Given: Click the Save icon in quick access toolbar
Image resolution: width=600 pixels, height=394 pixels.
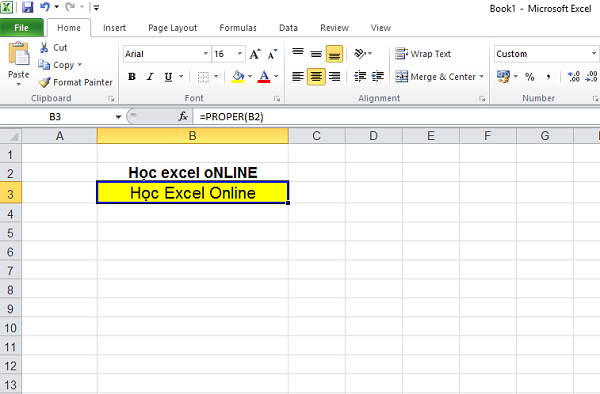Looking at the screenshot, I should [28, 7].
